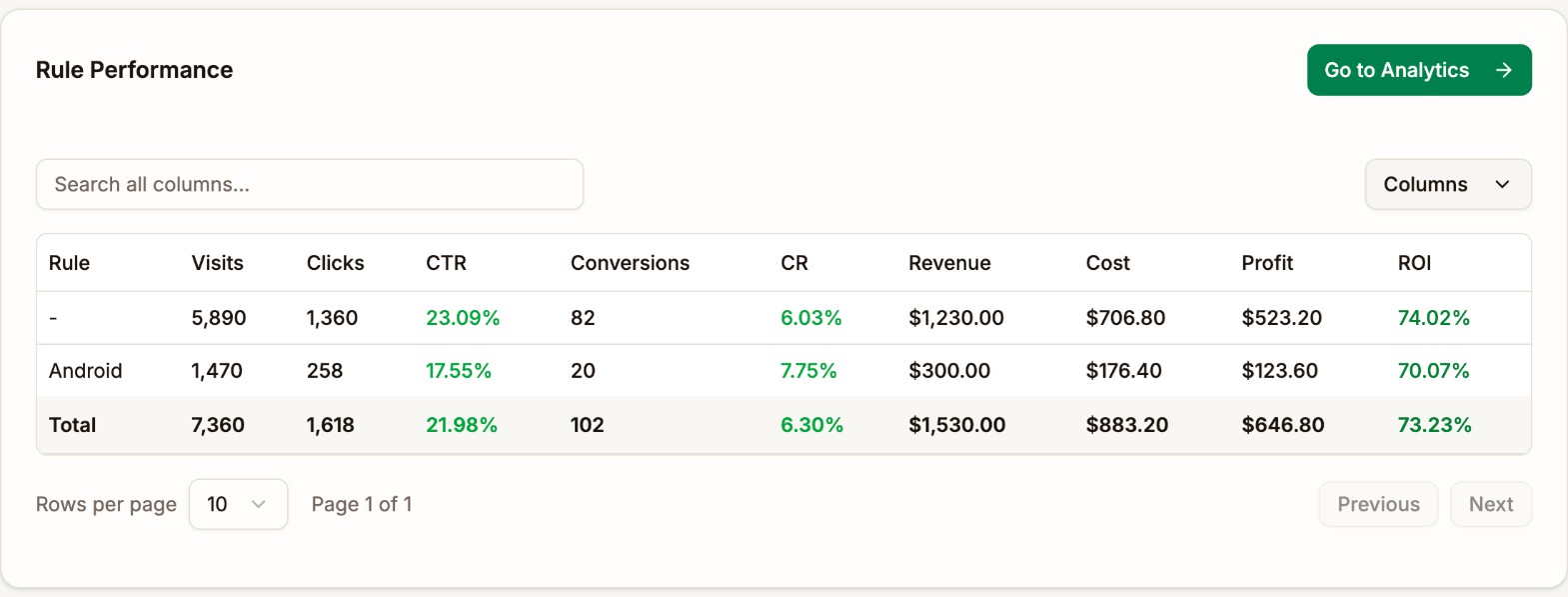Click the $176.40 cost value

(1123, 371)
